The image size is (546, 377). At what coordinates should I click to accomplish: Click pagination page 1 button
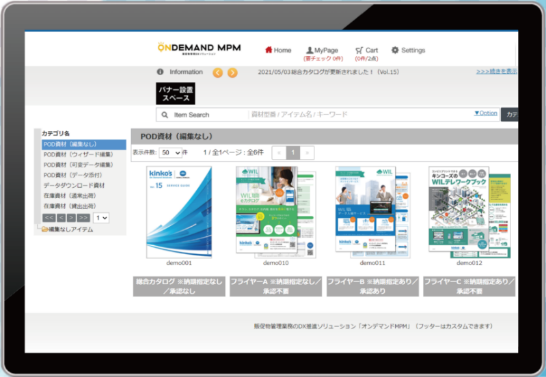[x=293, y=152]
